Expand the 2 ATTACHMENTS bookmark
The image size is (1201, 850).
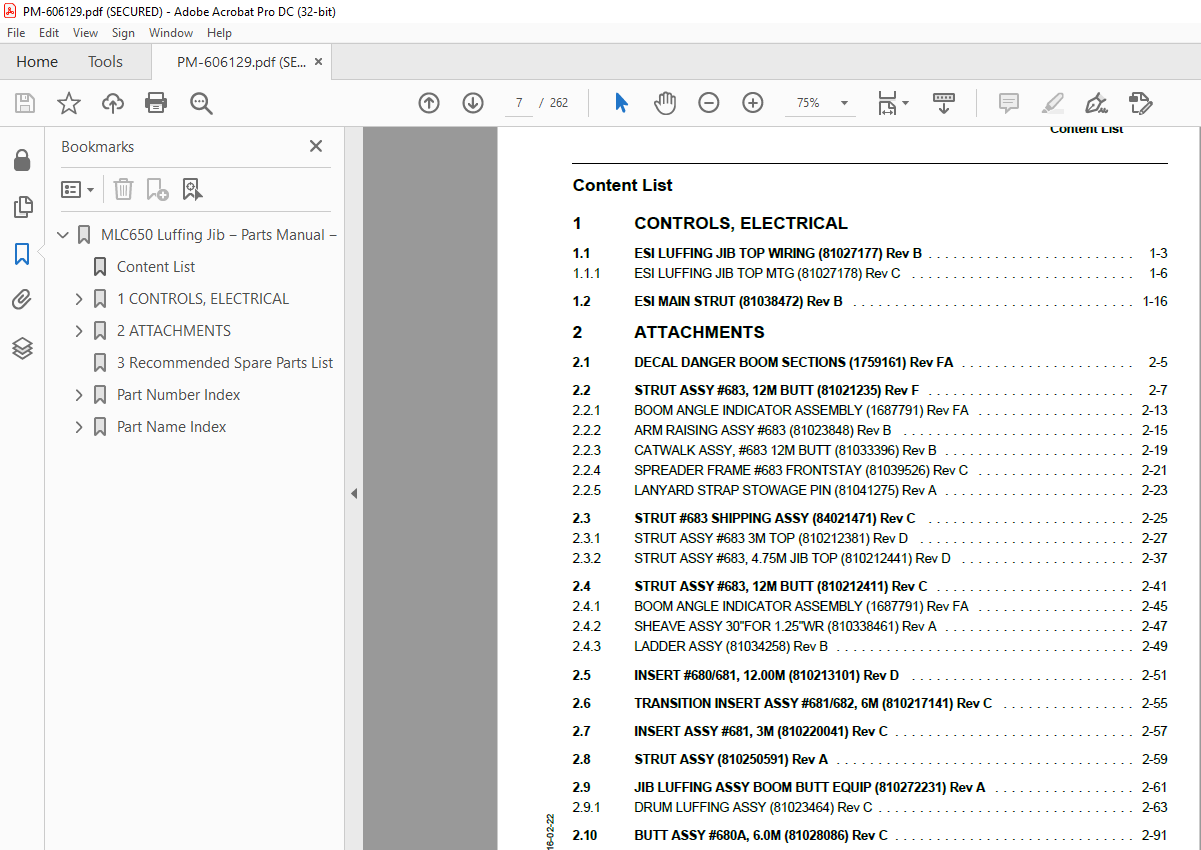tap(79, 331)
